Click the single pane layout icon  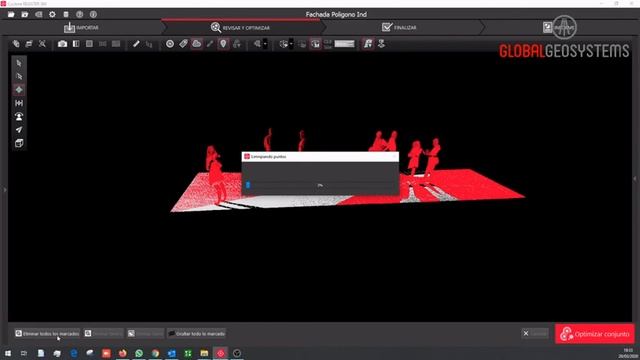[x=89, y=44]
